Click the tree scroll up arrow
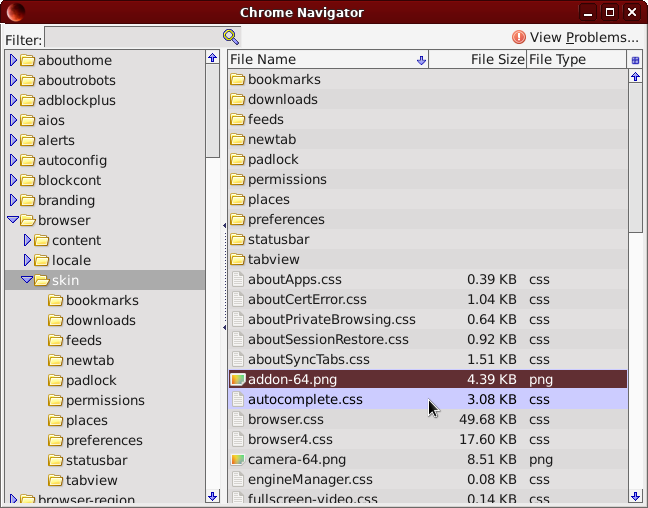 [212, 57]
